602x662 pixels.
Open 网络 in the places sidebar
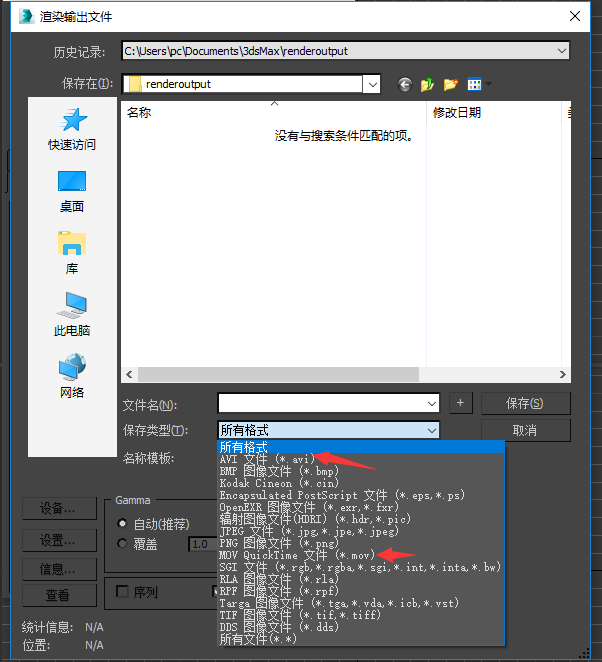pyautogui.click(x=72, y=376)
